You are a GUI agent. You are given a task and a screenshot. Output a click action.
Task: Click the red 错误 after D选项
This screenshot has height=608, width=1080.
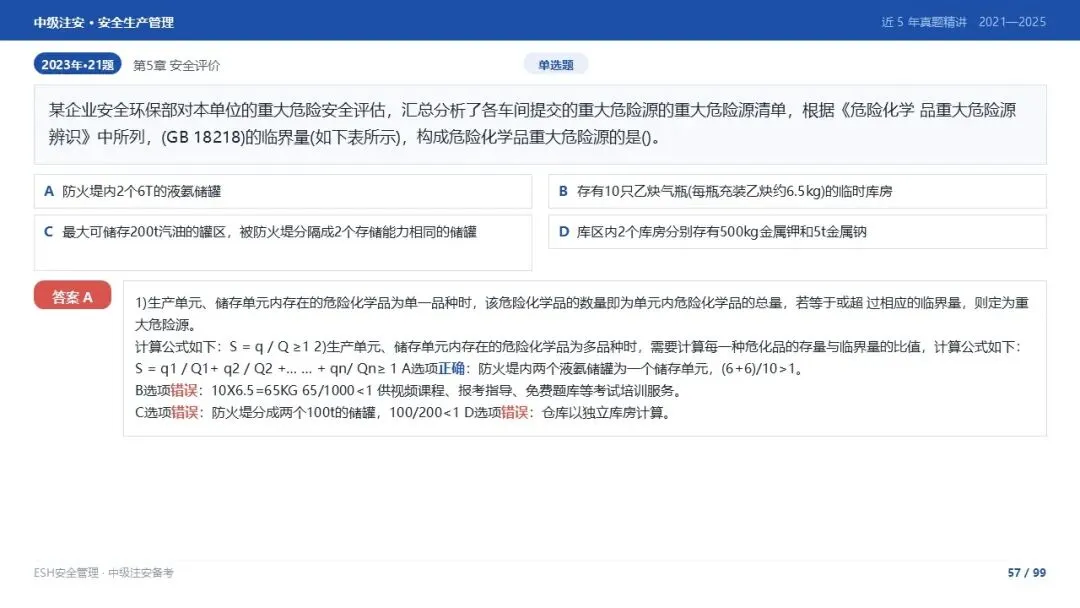tap(515, 412)
